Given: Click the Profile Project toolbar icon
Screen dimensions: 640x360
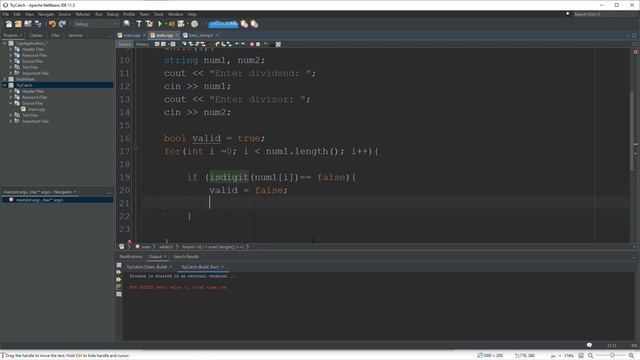Looking at the screenshot, I should point(181,24).
